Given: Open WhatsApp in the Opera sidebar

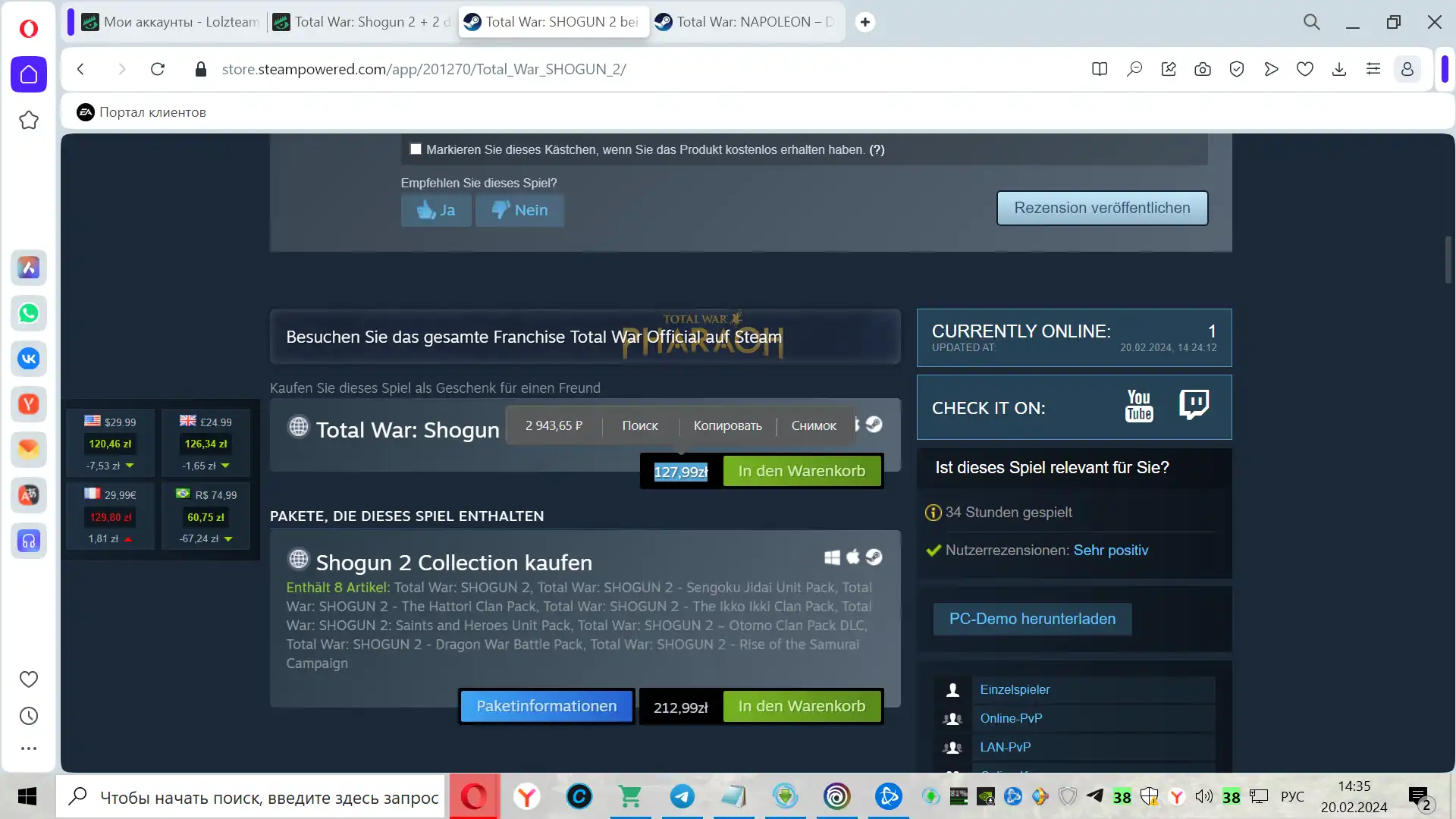Looking at the screenshot, I should click(x=29, y=313).
